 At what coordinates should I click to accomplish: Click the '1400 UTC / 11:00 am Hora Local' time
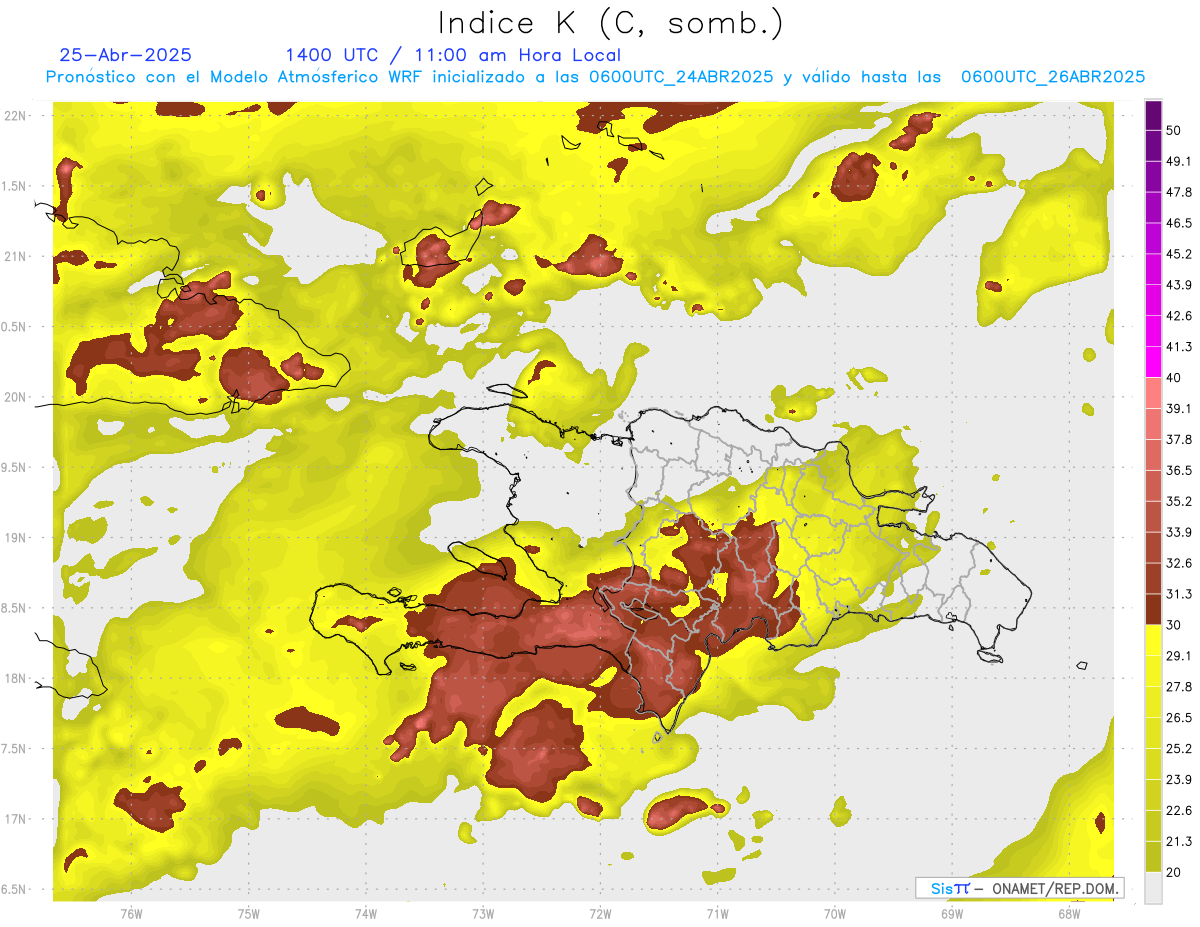point(453,55)
